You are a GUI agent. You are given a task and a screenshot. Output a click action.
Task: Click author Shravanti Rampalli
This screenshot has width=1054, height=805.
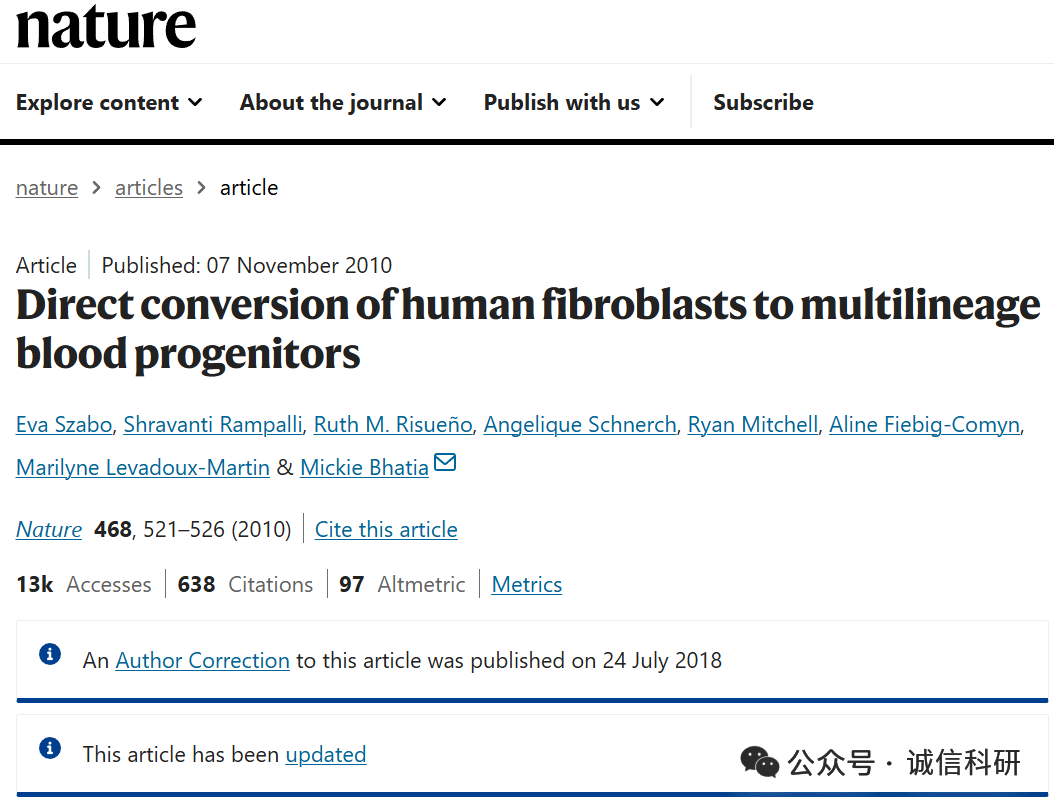[x=213, y=425]
